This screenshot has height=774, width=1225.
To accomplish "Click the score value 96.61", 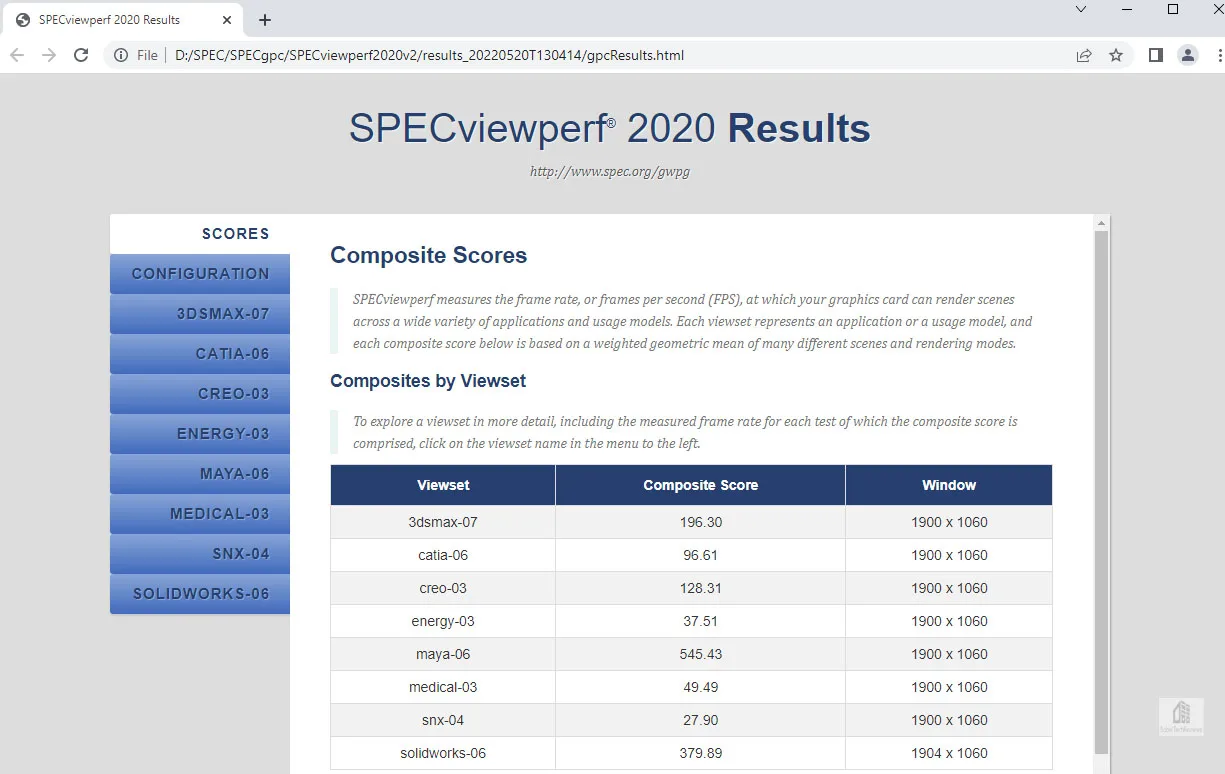I will click(x=700, y=555).
